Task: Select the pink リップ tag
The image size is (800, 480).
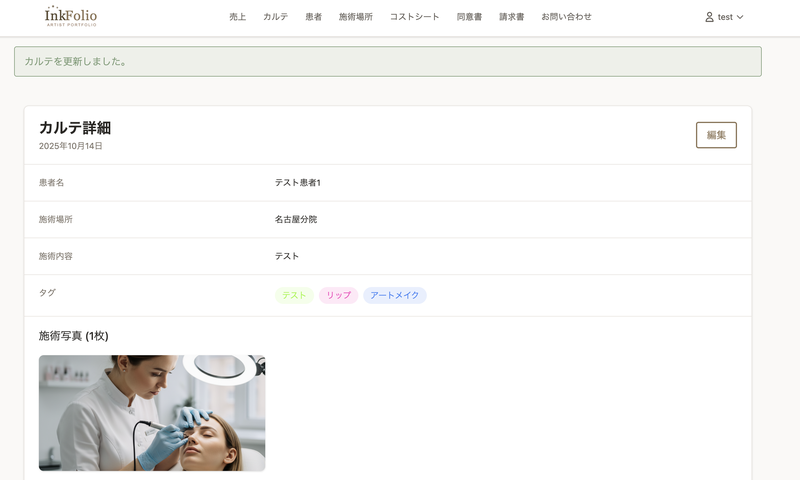Action: click(x=339, y=295)
